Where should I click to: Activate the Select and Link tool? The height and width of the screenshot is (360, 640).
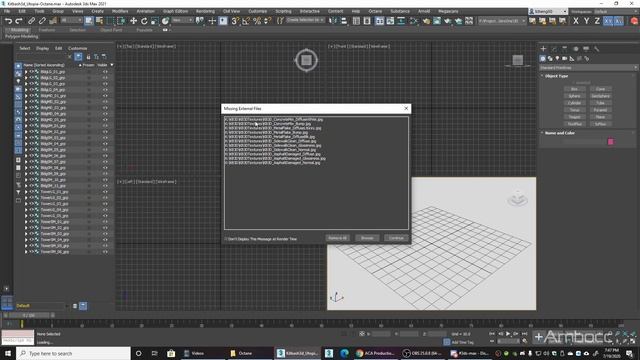[31, 21]
